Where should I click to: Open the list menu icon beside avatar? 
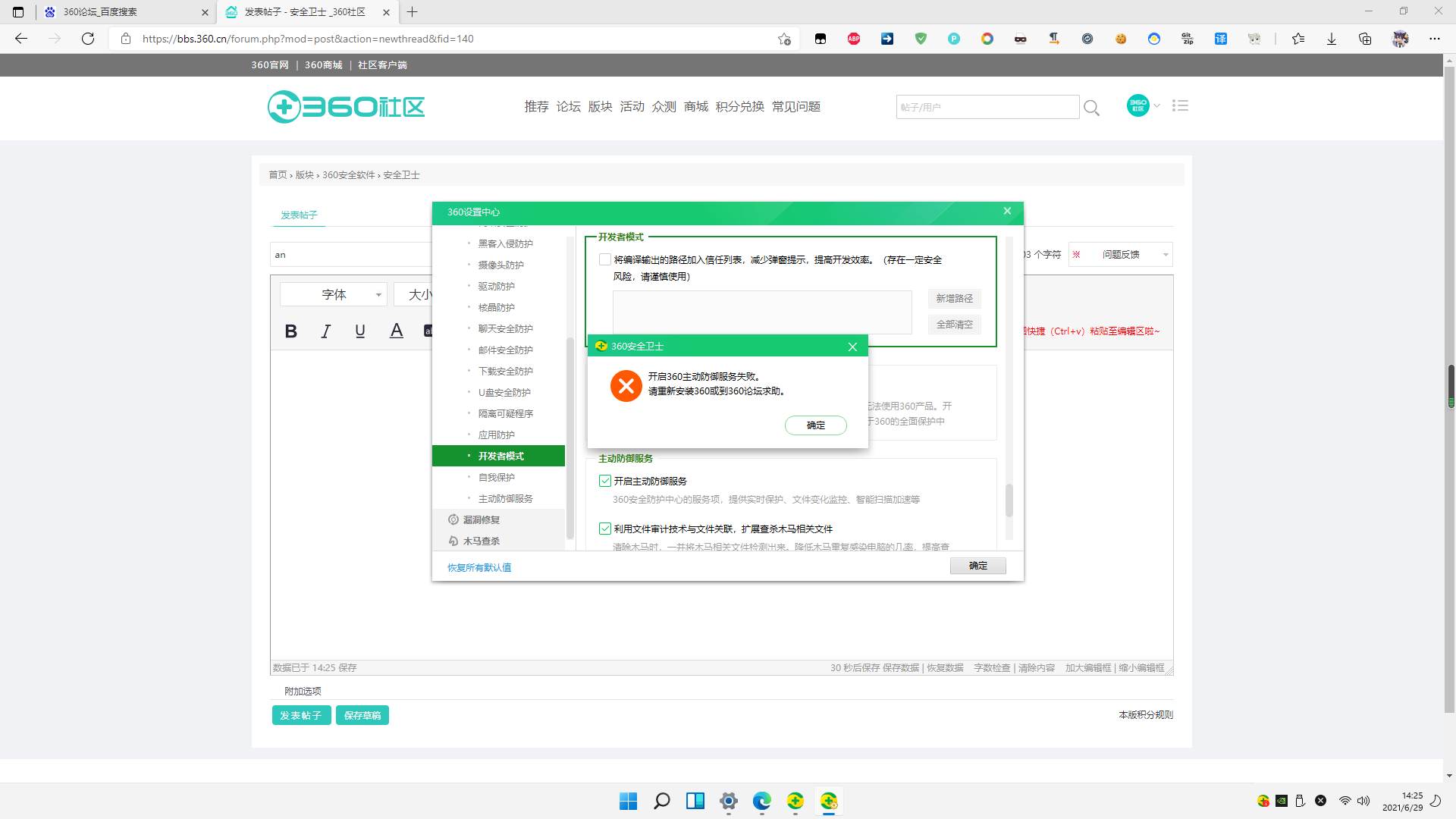(x=1180, y=105)
